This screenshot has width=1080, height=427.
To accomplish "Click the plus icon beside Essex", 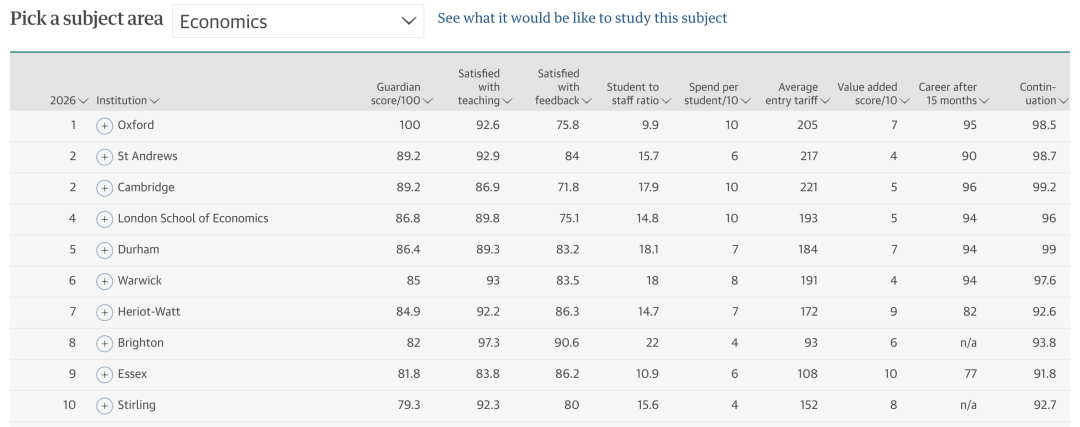I will coord(105,374).
